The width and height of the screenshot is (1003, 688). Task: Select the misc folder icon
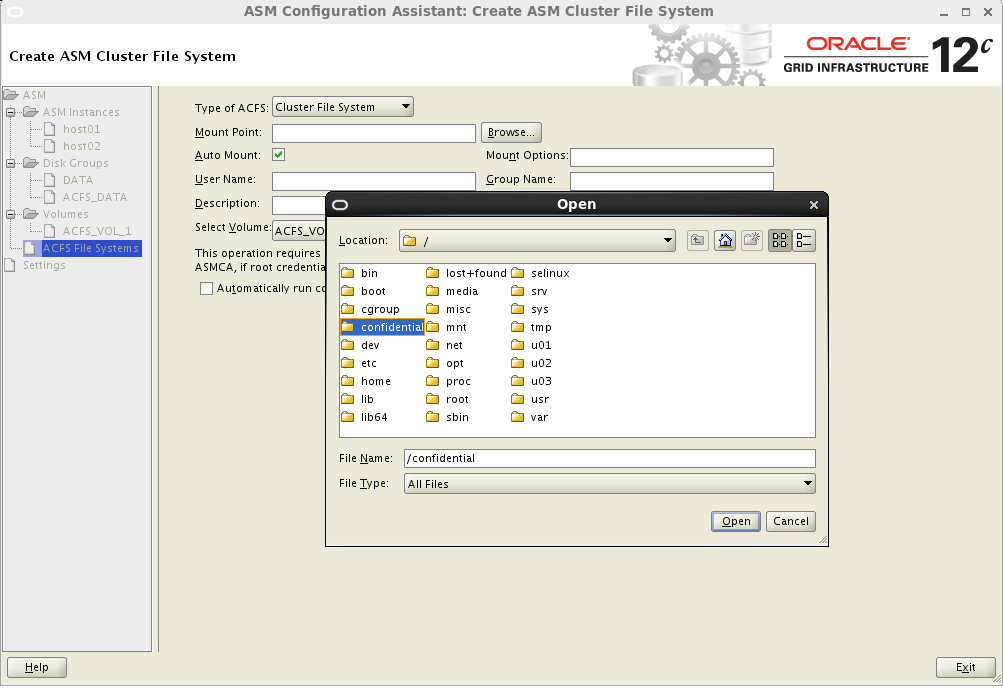[x=433, y=309]
